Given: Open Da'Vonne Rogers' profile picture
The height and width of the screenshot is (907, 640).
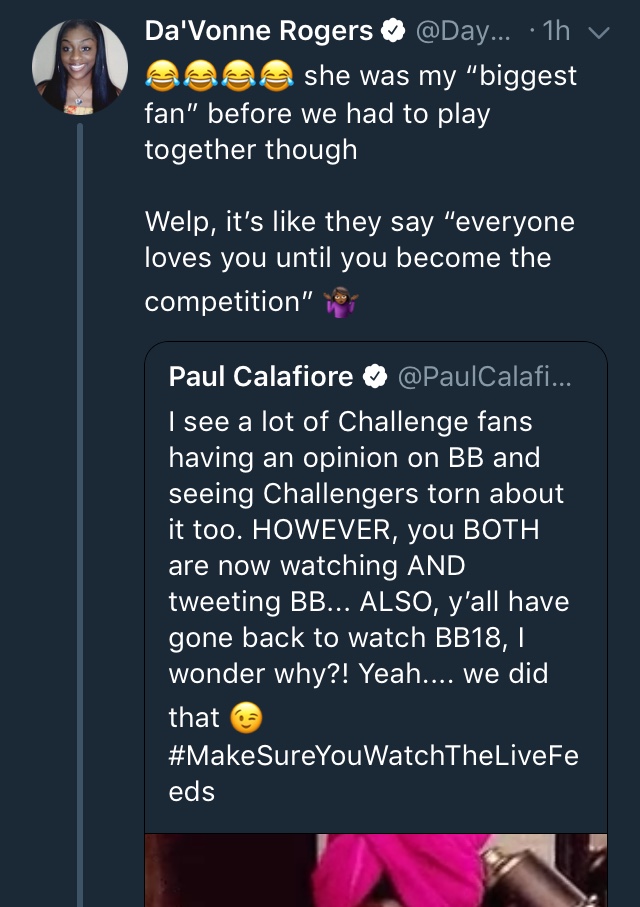Looking at the screenshot, I should point(80,68).
